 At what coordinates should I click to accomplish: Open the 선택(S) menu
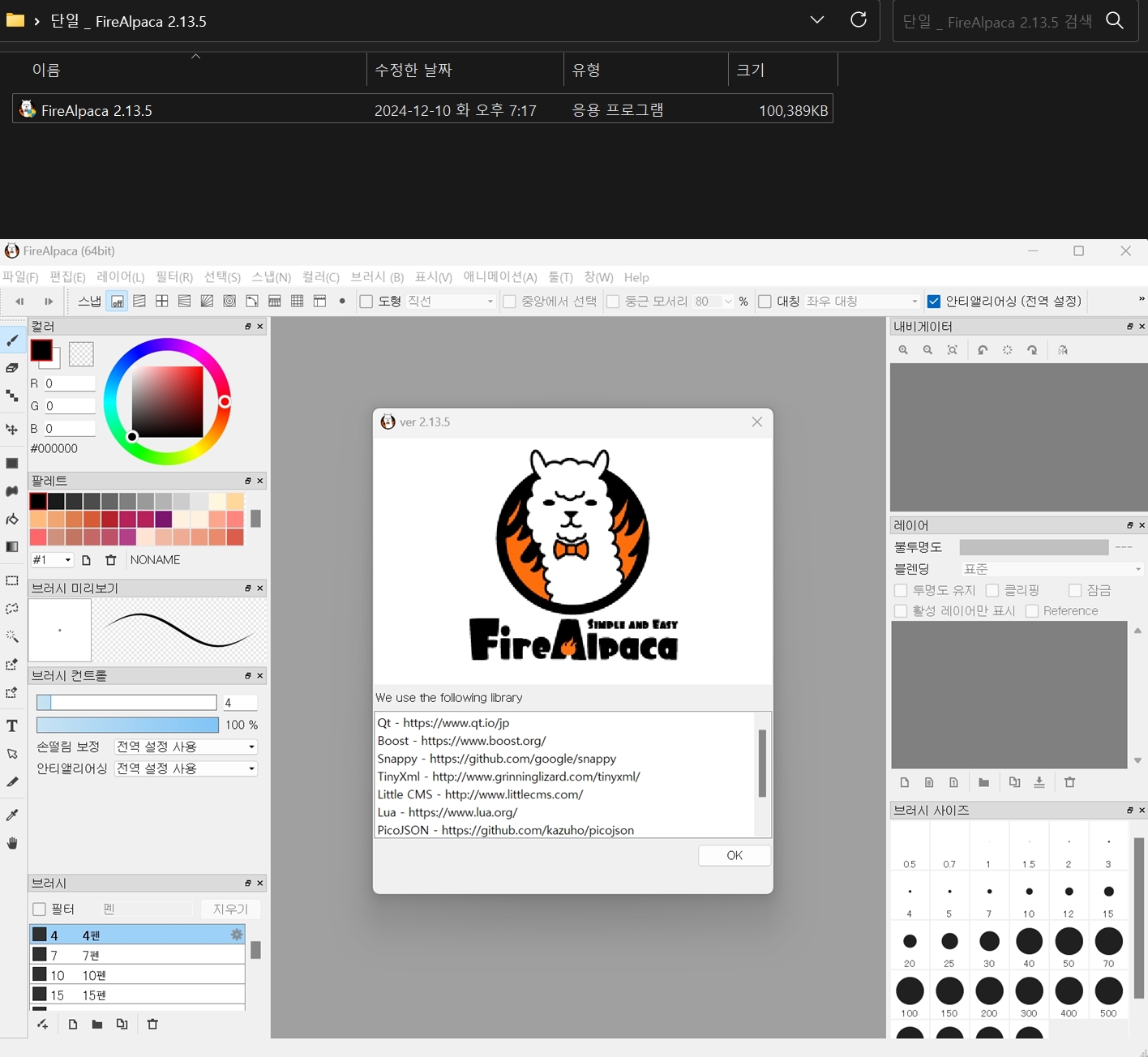click(222, 277)
